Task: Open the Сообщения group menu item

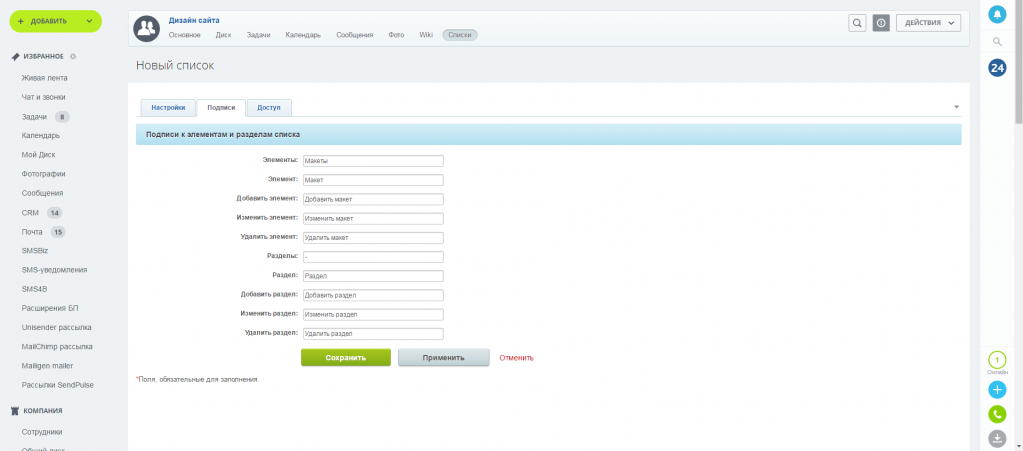Action: click(x=355, y=35)
